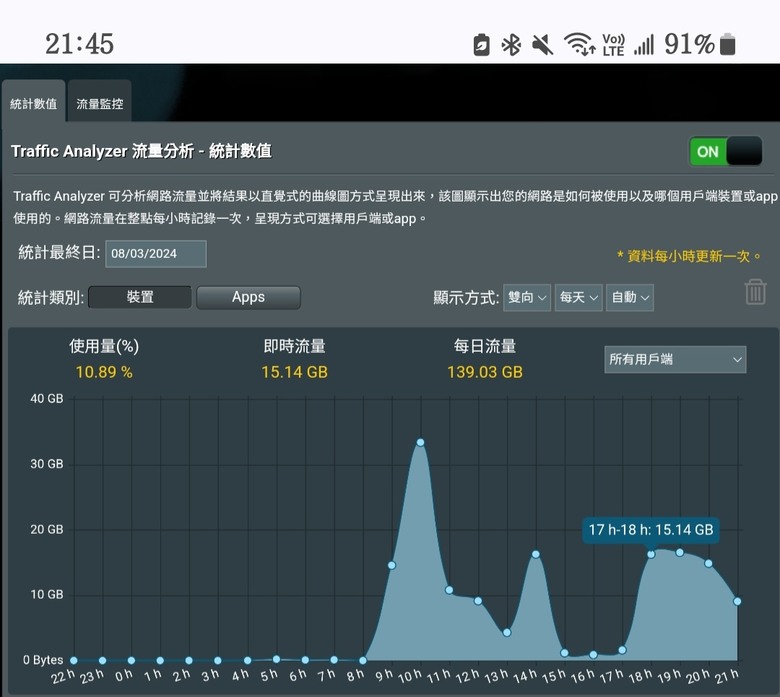Tap the muted sound status icon
The height and width of the screenshot is (697, 780).
click(x=542, y=45)
